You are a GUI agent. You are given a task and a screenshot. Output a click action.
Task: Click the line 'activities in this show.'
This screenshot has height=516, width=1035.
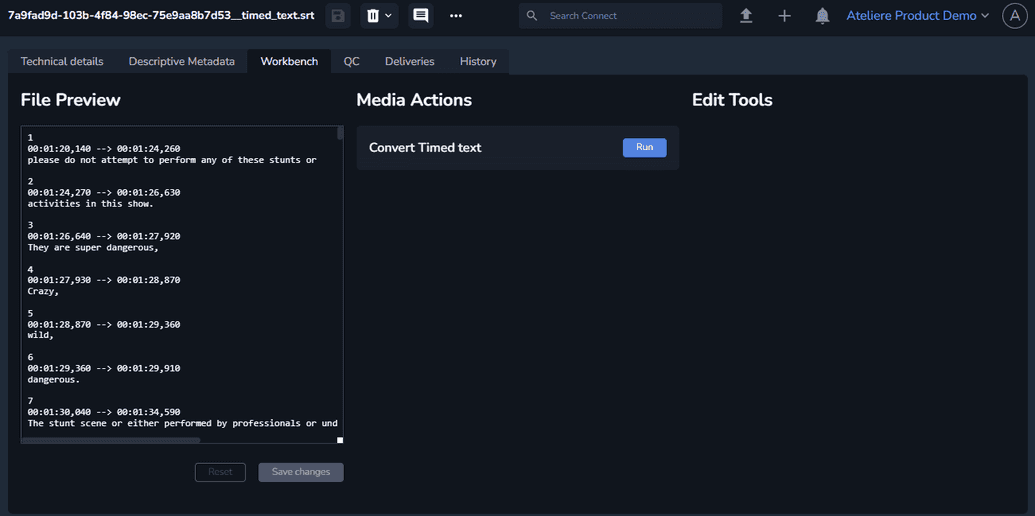(90, 204)
